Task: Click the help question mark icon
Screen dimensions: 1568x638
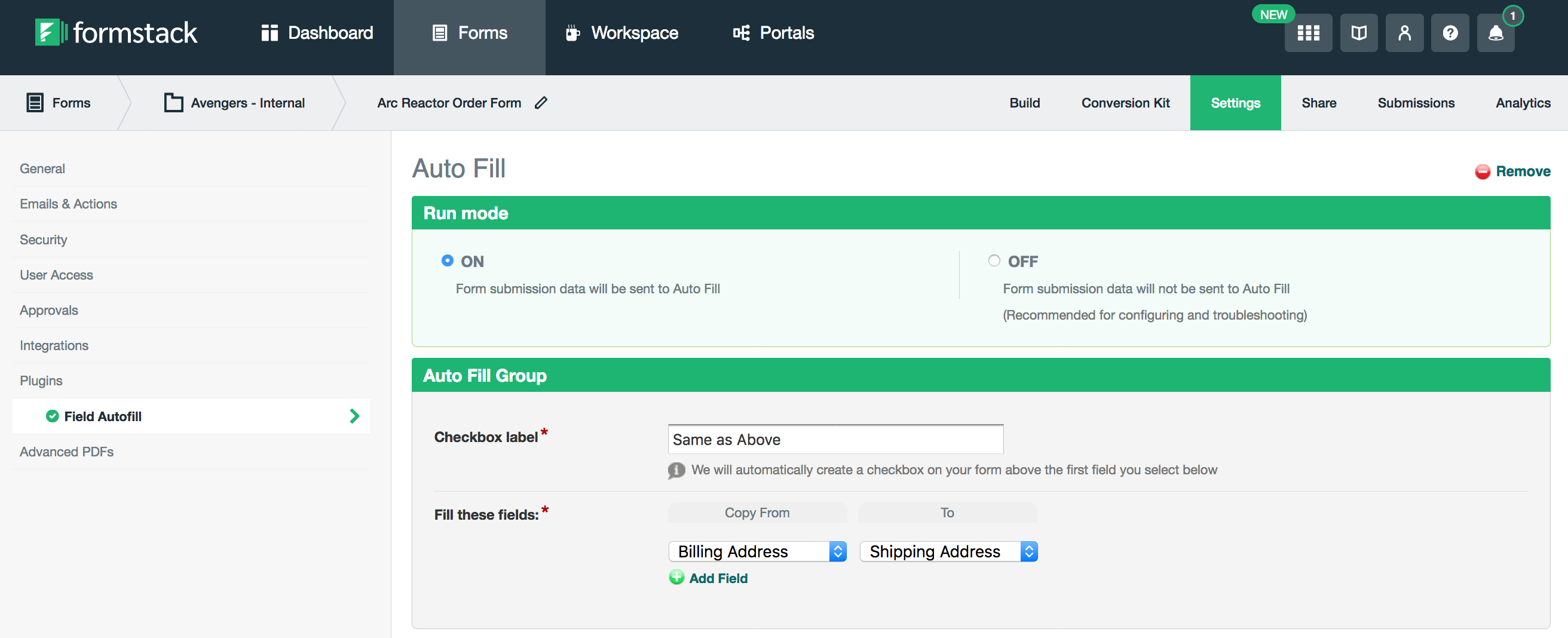Action: coord(1450,33)
